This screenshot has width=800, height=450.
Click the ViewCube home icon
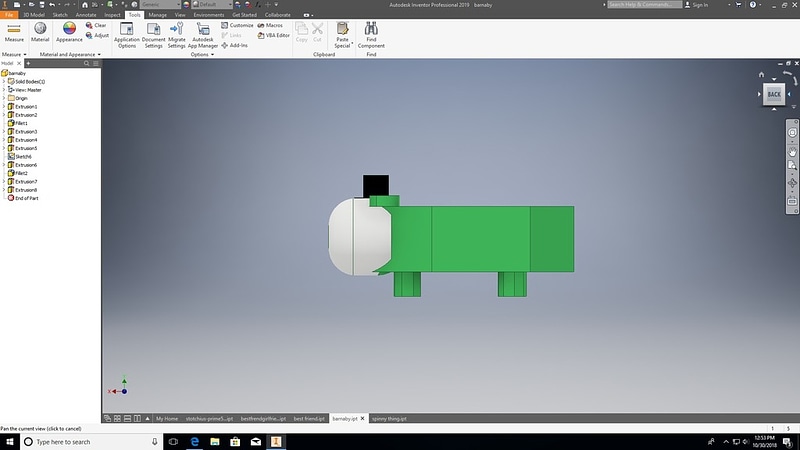[x=761, y=74]
